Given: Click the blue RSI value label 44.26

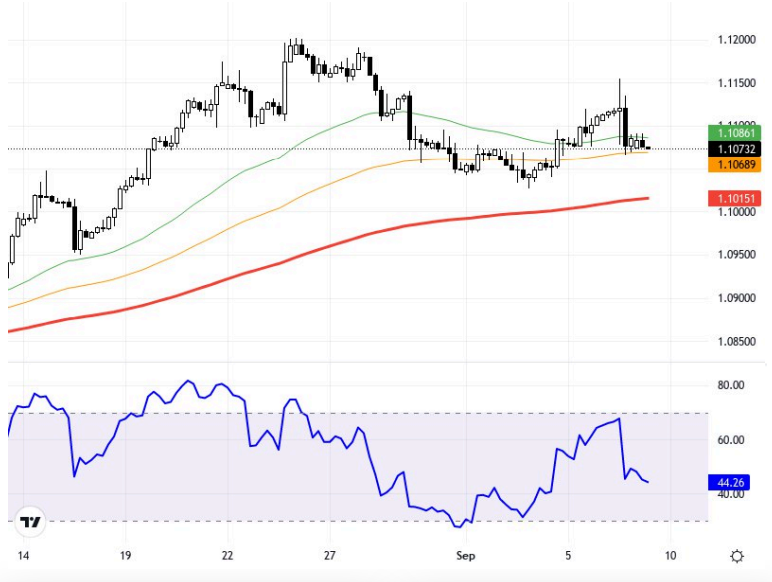Looking at the screenshot, I should [729, 482].
